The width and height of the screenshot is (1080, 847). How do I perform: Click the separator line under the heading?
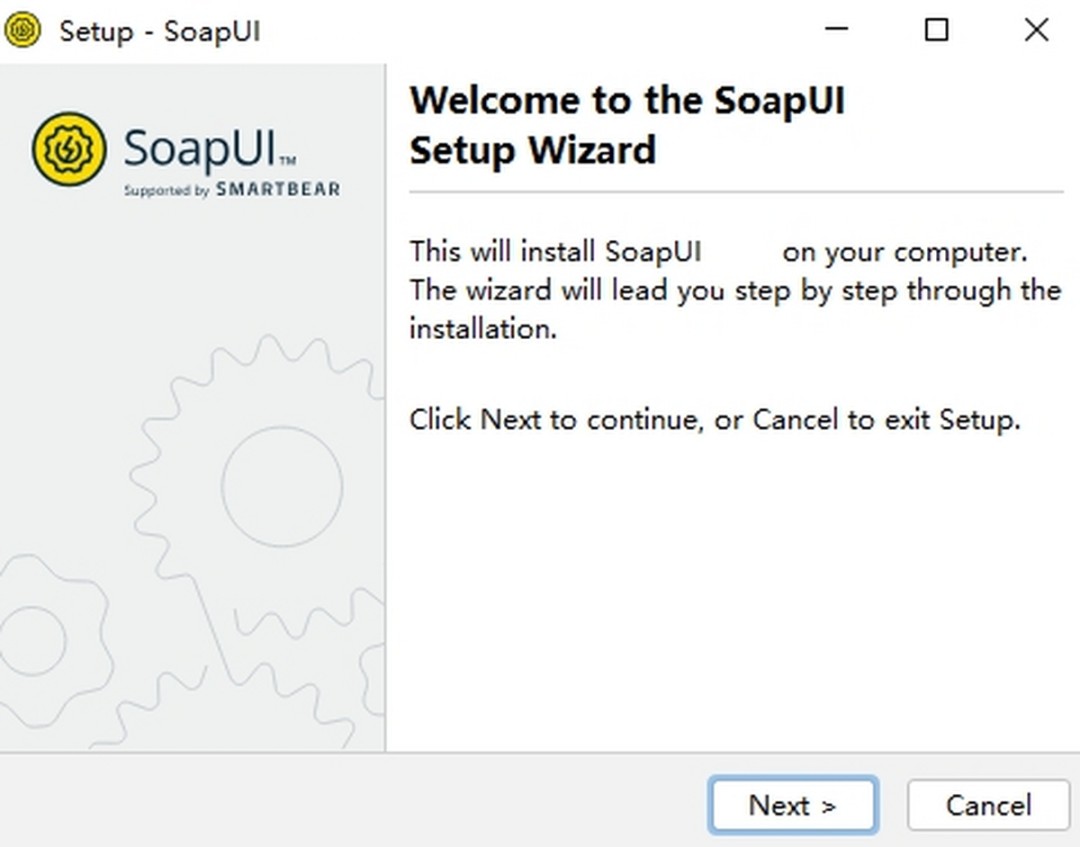pos(735,193)
